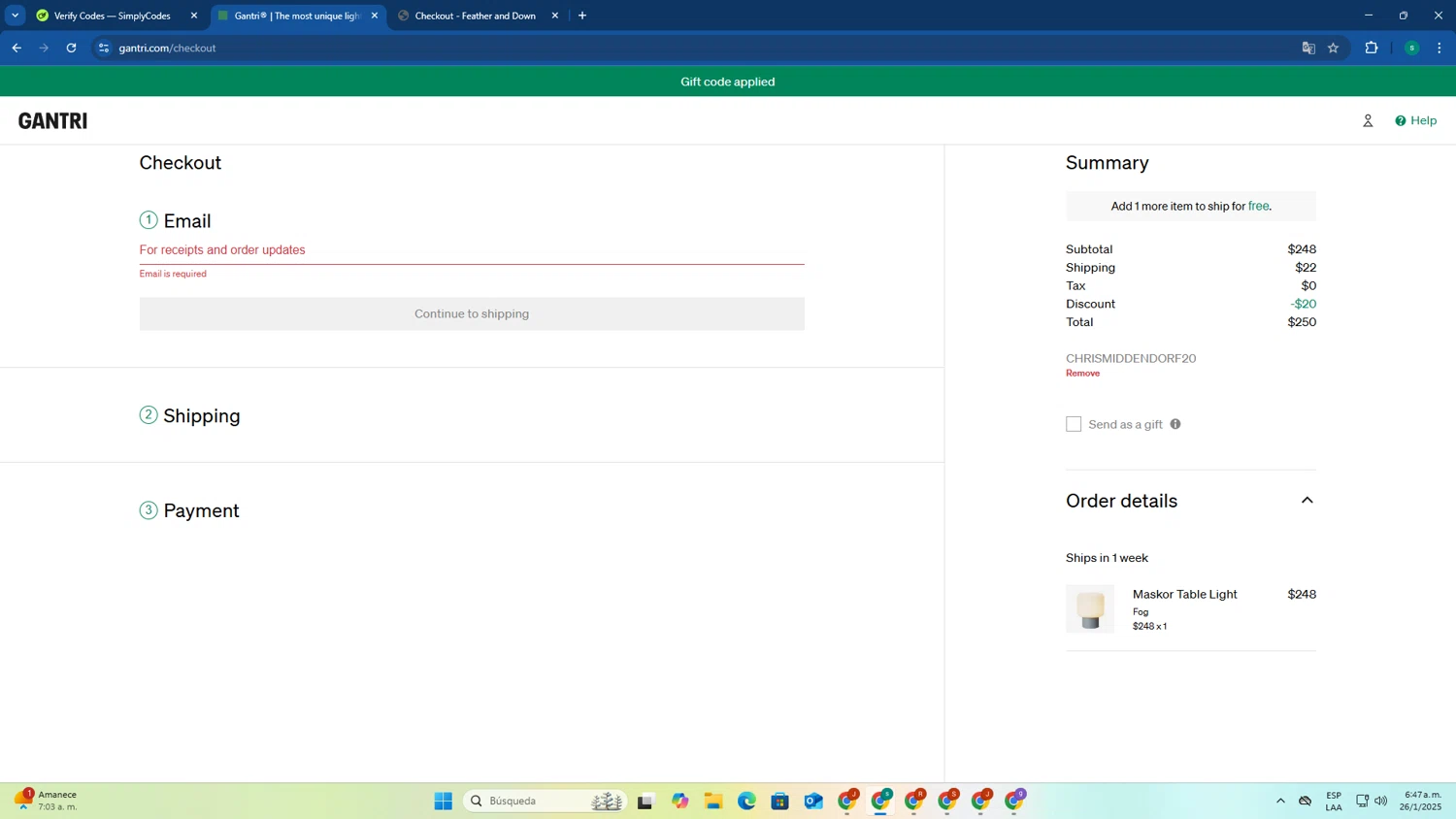Open Outlook from taskbar
This screenshot has height=819, width=1456.
click(813, 801)
